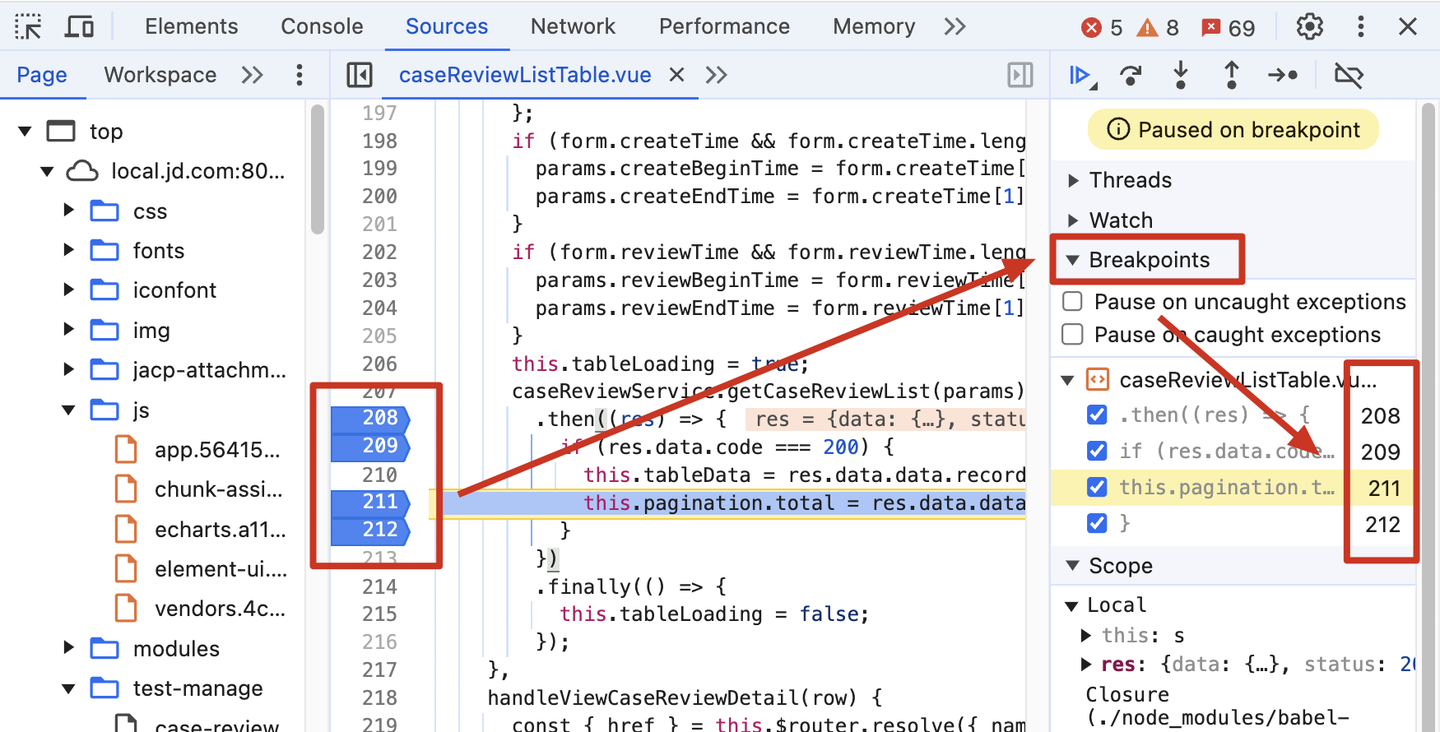The width and height of the screenshot is (1440, 732).
Task: Step over next function call
Action: [1130, 75]
